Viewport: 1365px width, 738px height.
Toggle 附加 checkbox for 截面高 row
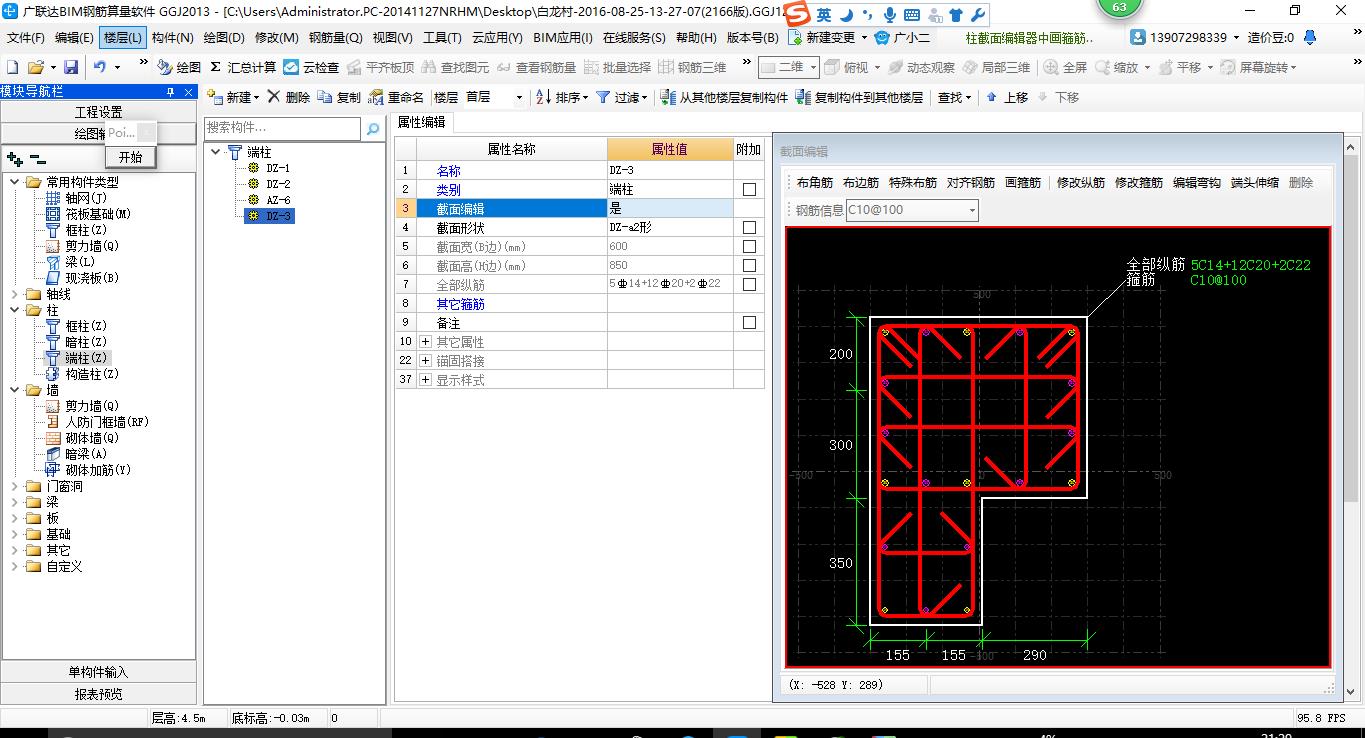(x=749, y=266)
